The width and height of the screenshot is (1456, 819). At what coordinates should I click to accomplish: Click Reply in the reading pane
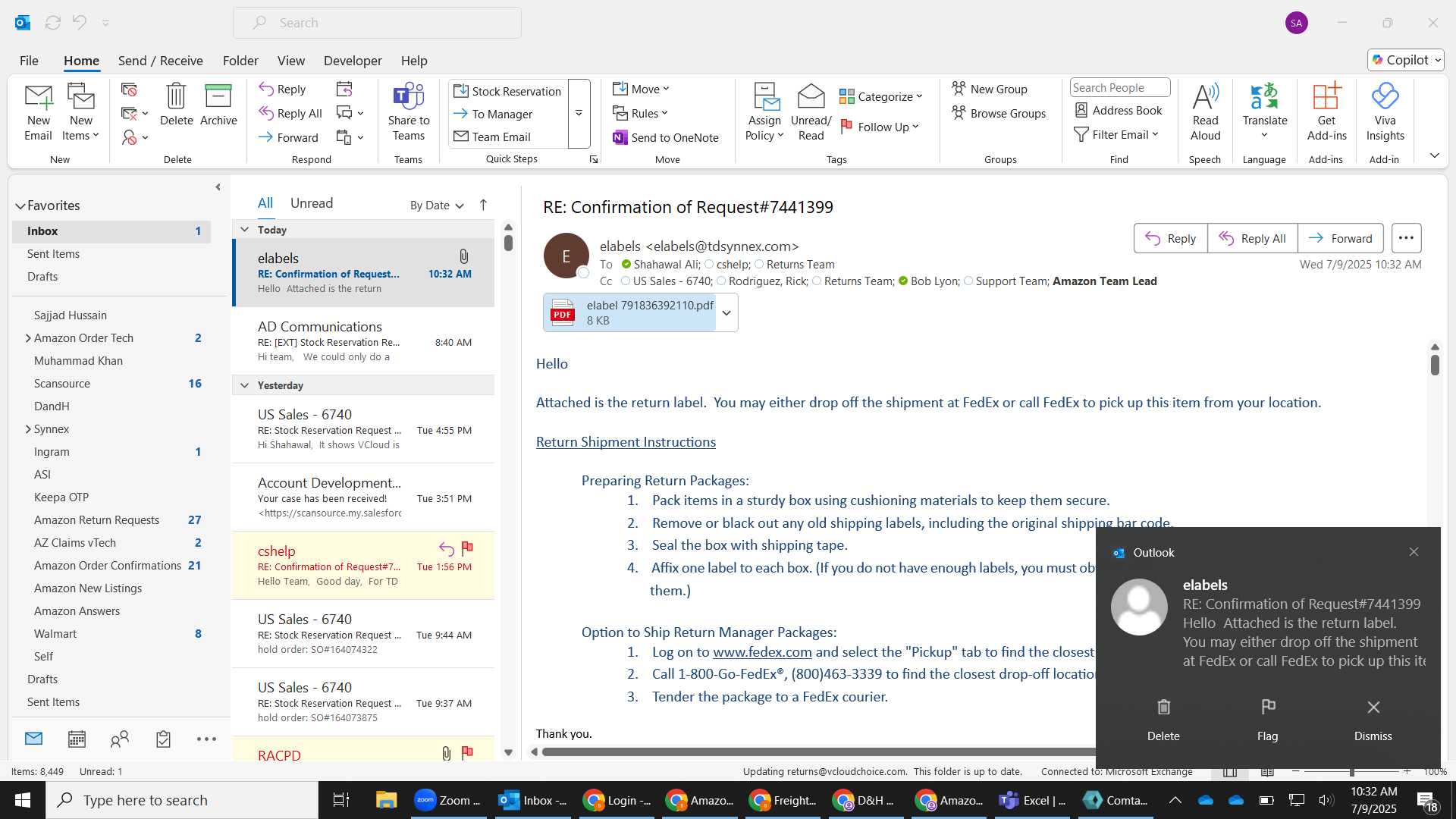click(1170, 238)
